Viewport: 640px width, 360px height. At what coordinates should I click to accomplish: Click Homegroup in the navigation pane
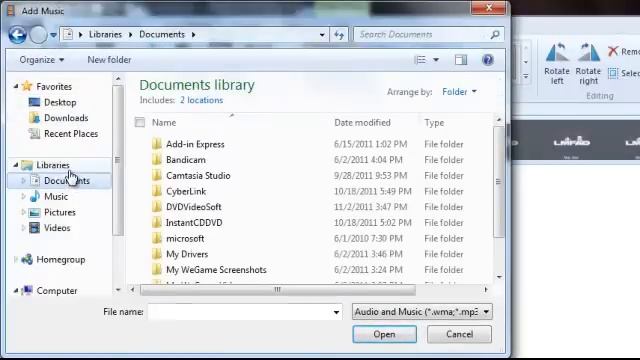[x=60, y=260]
